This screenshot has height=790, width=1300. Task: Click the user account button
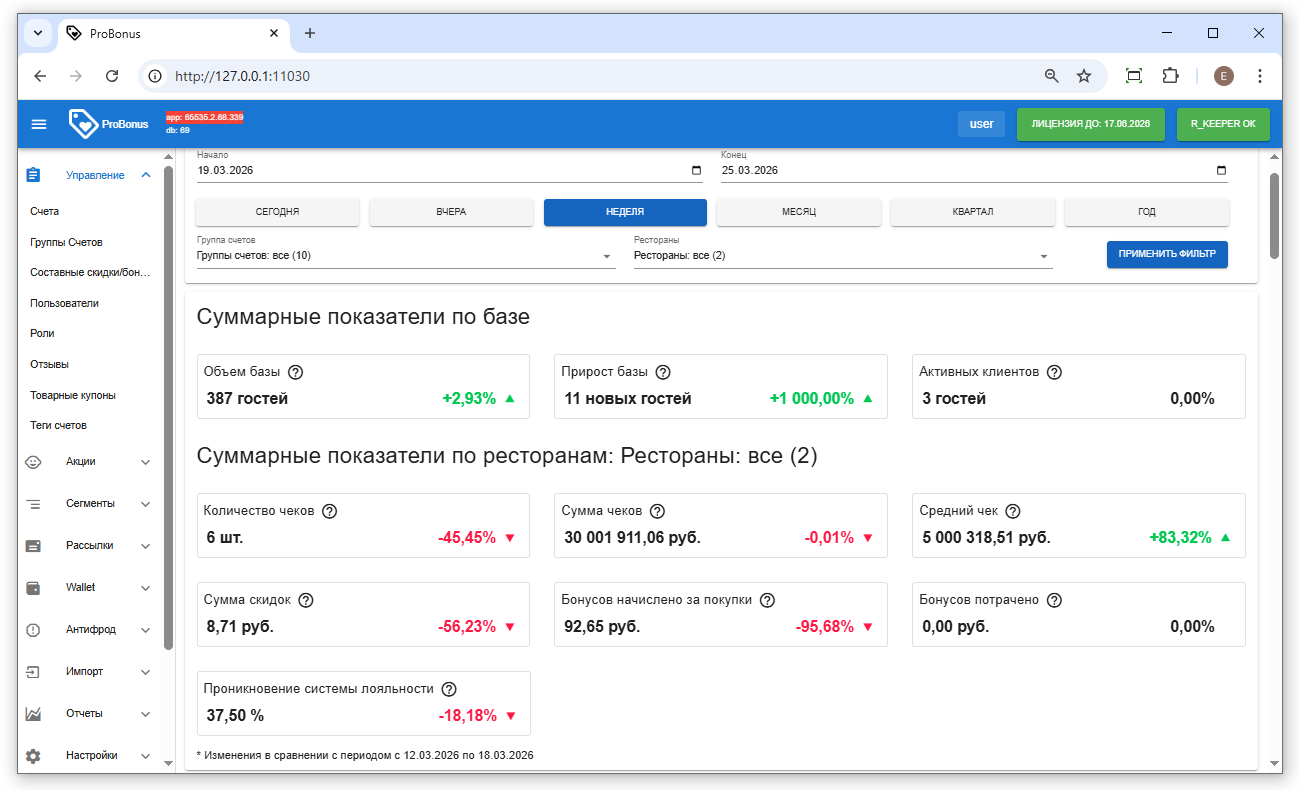point(981,124)
